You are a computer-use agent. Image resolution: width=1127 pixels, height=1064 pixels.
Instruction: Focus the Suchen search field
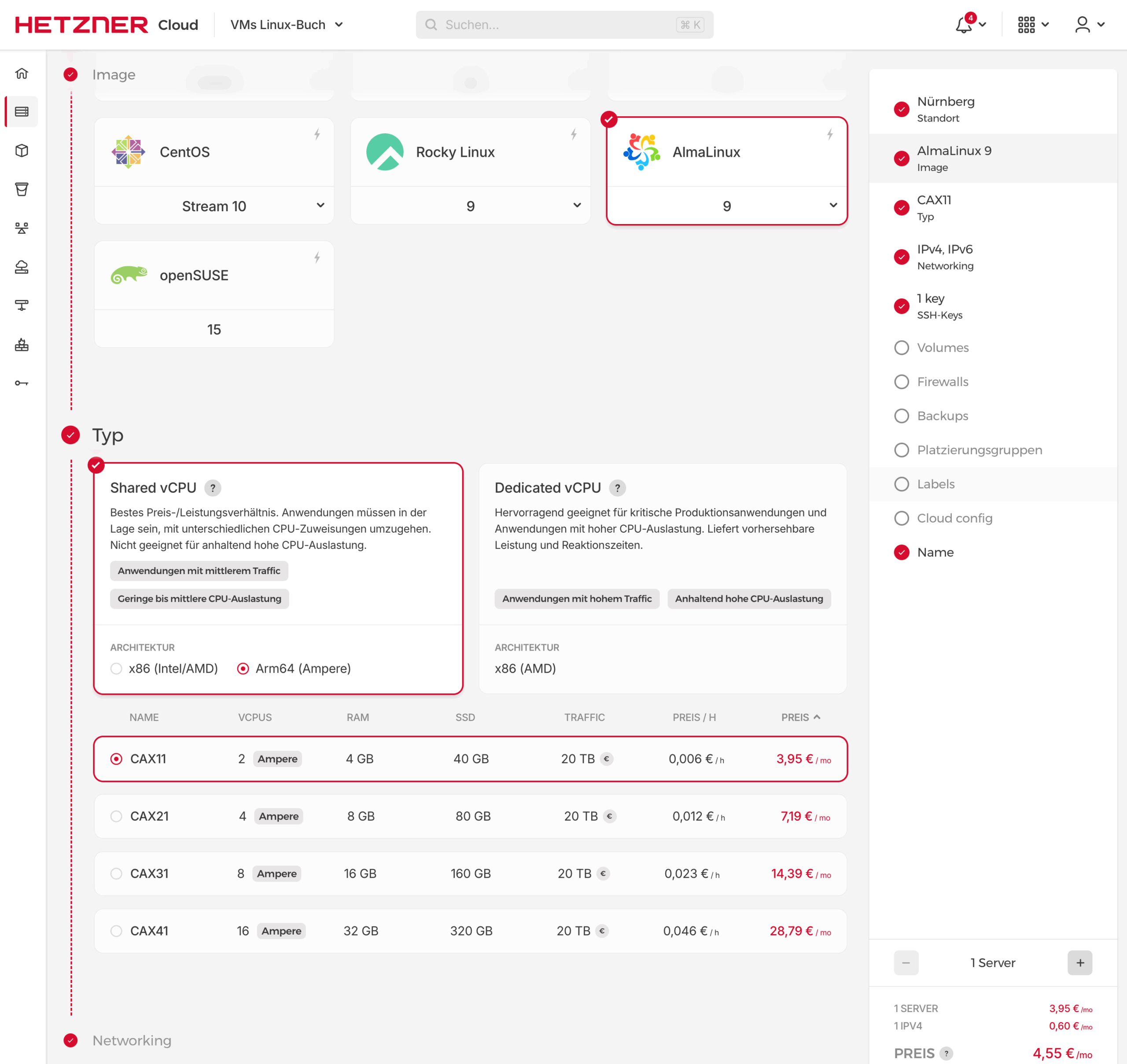click(564, 25)
